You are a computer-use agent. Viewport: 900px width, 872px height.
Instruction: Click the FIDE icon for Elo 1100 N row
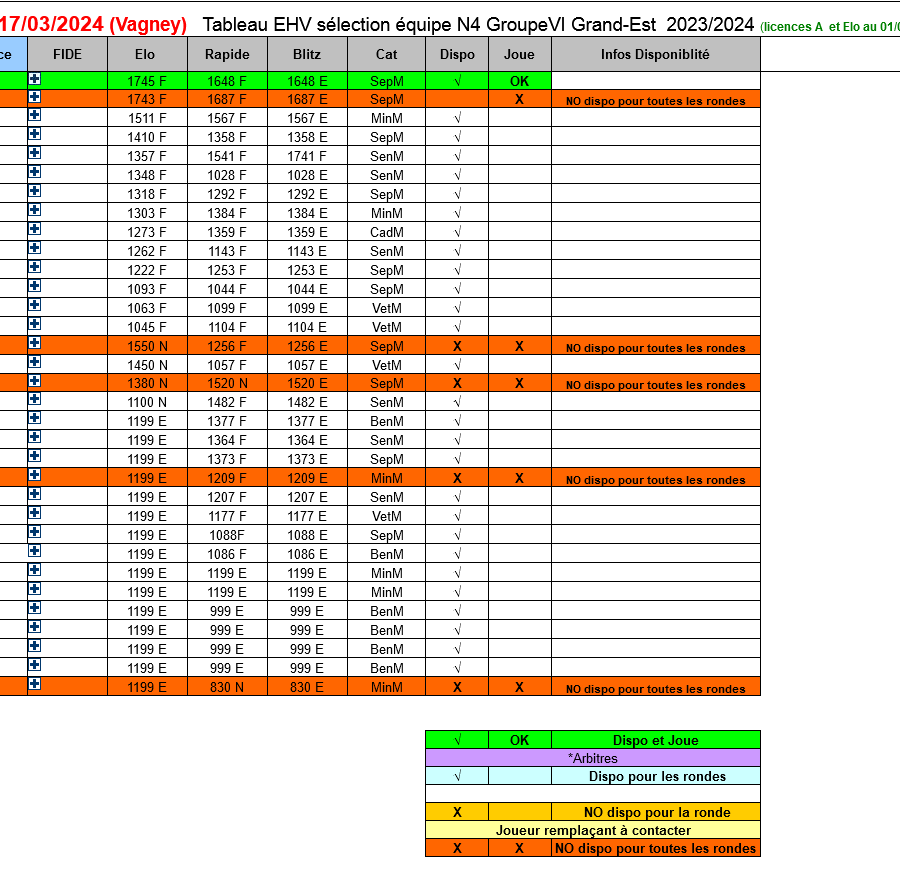pos(34,400)
